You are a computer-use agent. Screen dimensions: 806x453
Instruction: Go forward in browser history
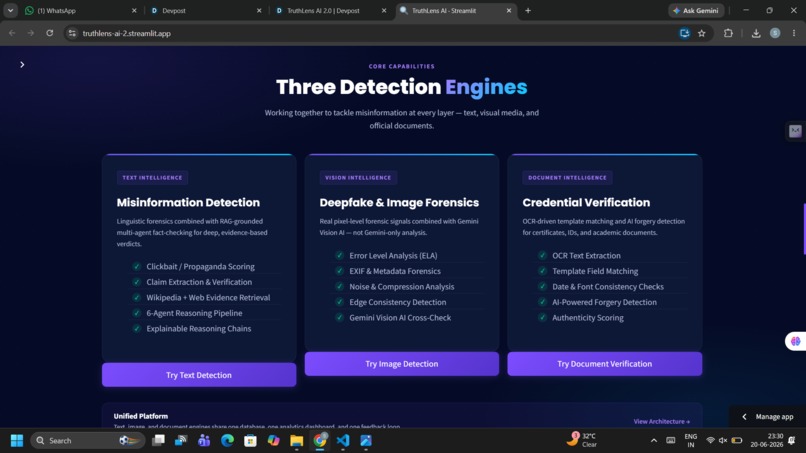[x=31, y=33]
